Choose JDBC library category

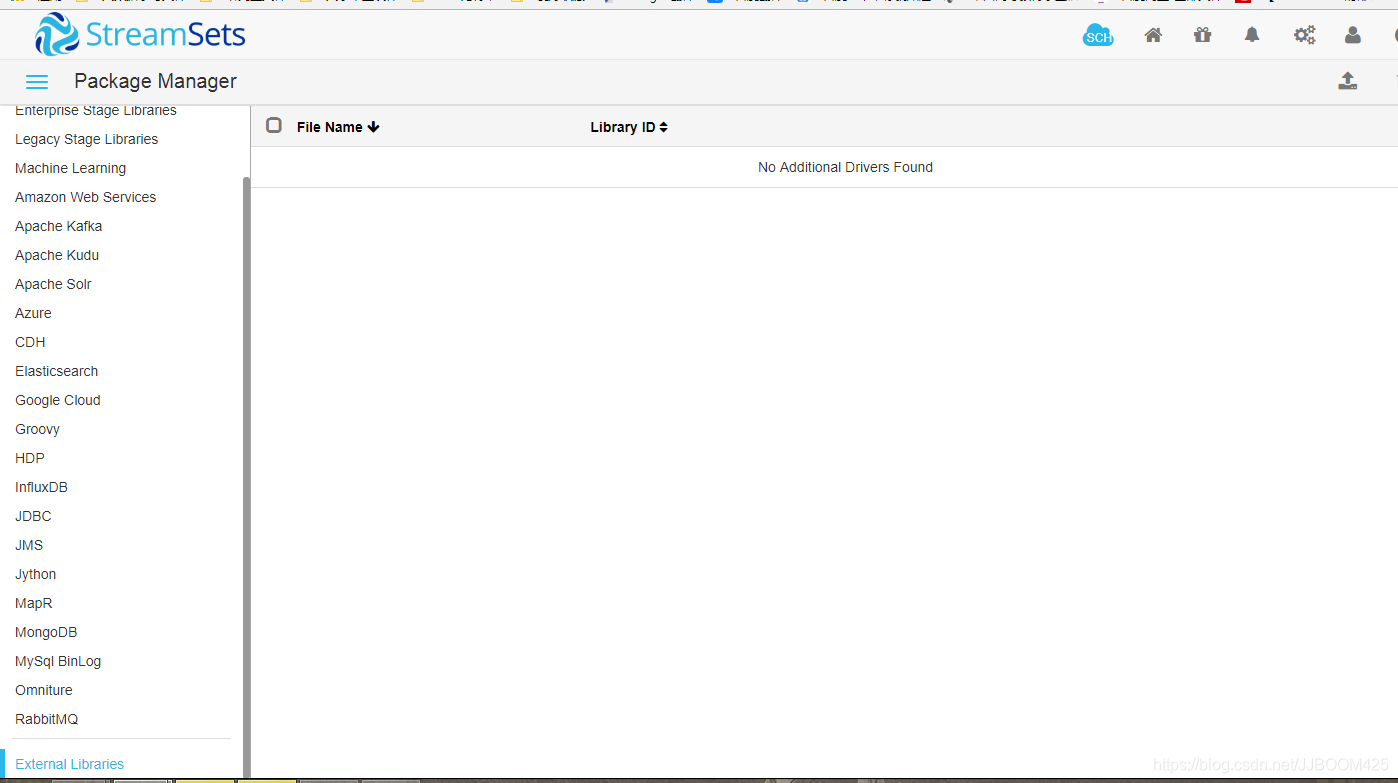click(x=33, y=516)
